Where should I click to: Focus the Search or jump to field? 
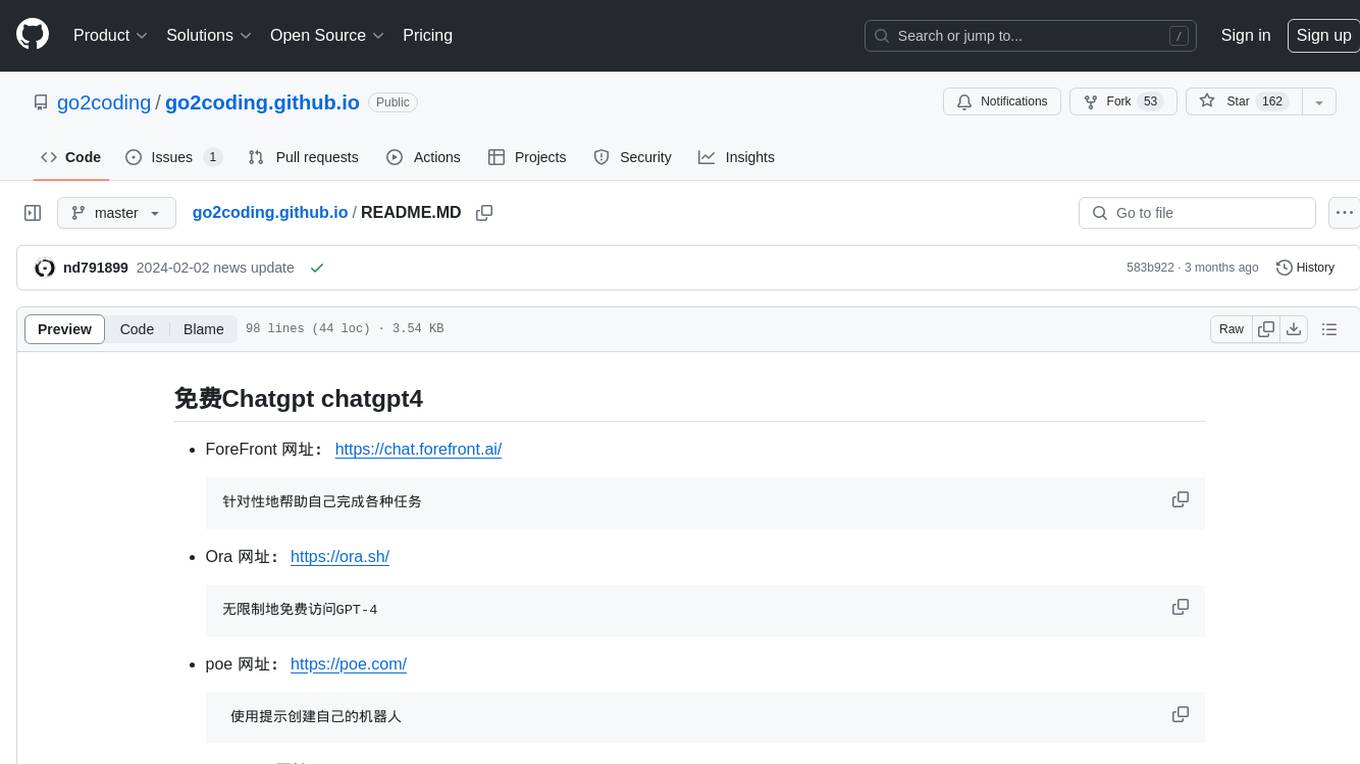point(1032,36)
